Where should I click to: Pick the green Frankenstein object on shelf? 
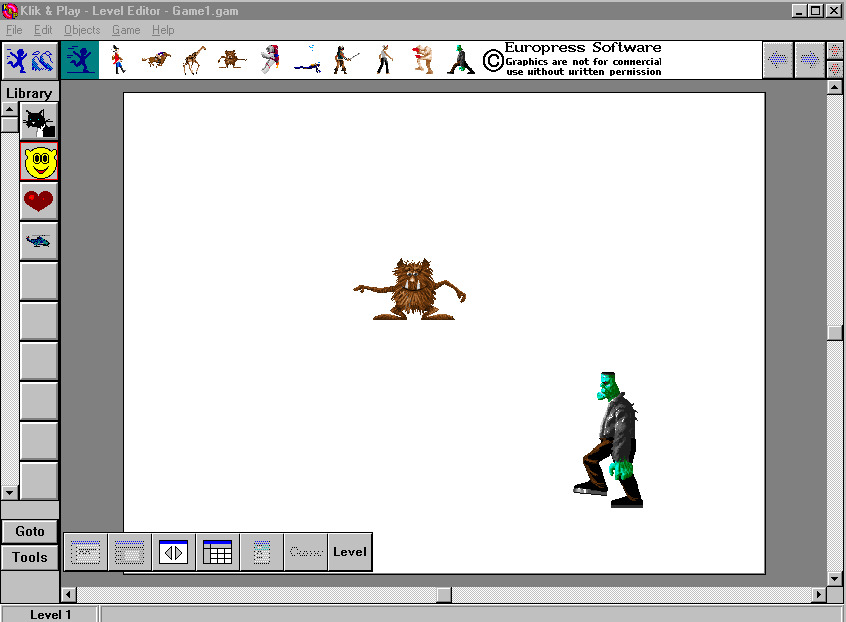pos(460,60)
